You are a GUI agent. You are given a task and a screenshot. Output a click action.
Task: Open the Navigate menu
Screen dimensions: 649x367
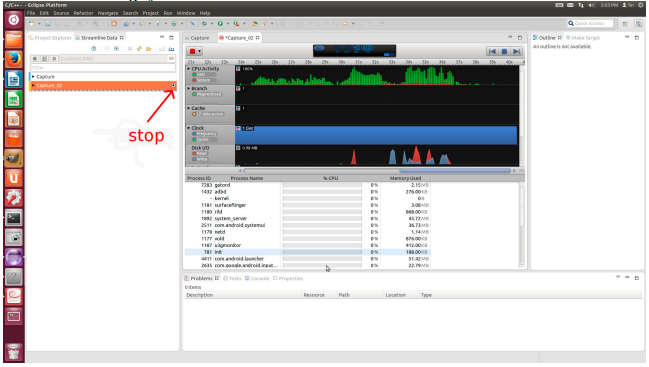coord(108,13)
